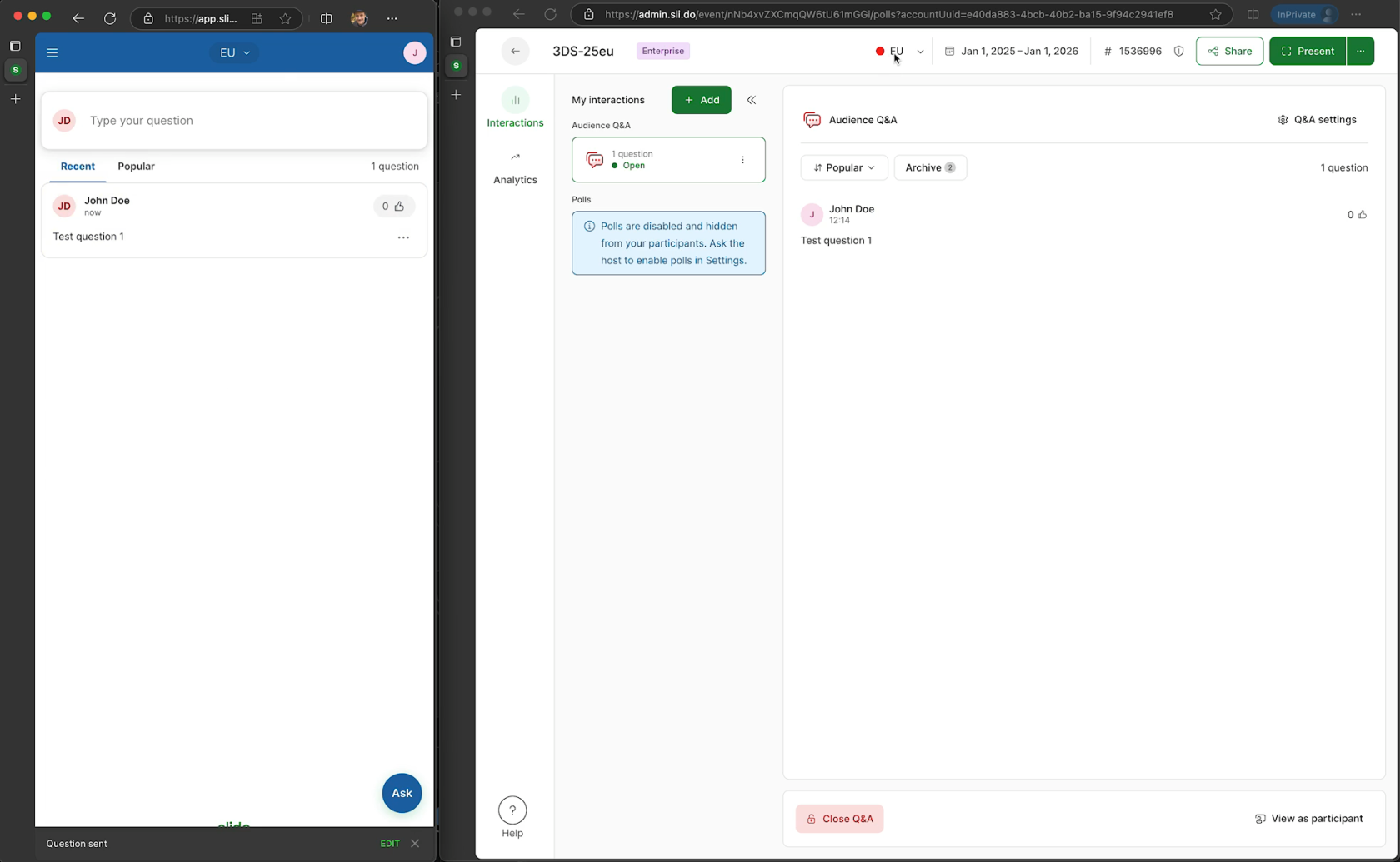This screenshot has width=1400, height=862.
Task: Click the Present button
Action: click(x=1307, y=51)
